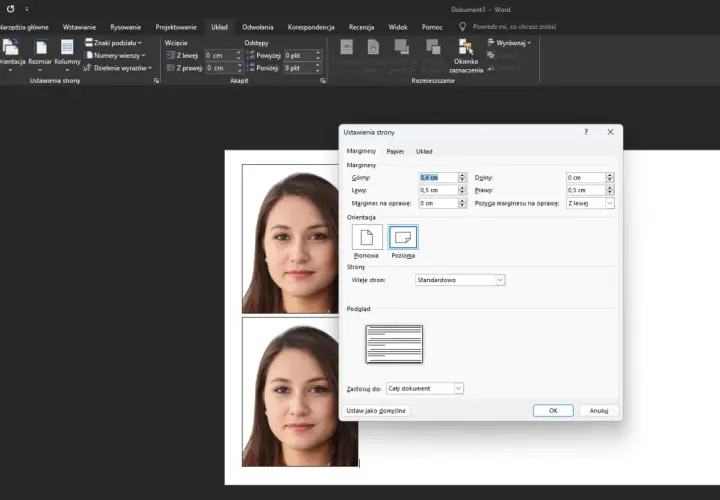This screenshot has width=720, height=500.
Task: Adjust Lewy margin spinner arrows
Action: (x=462, y=190)
